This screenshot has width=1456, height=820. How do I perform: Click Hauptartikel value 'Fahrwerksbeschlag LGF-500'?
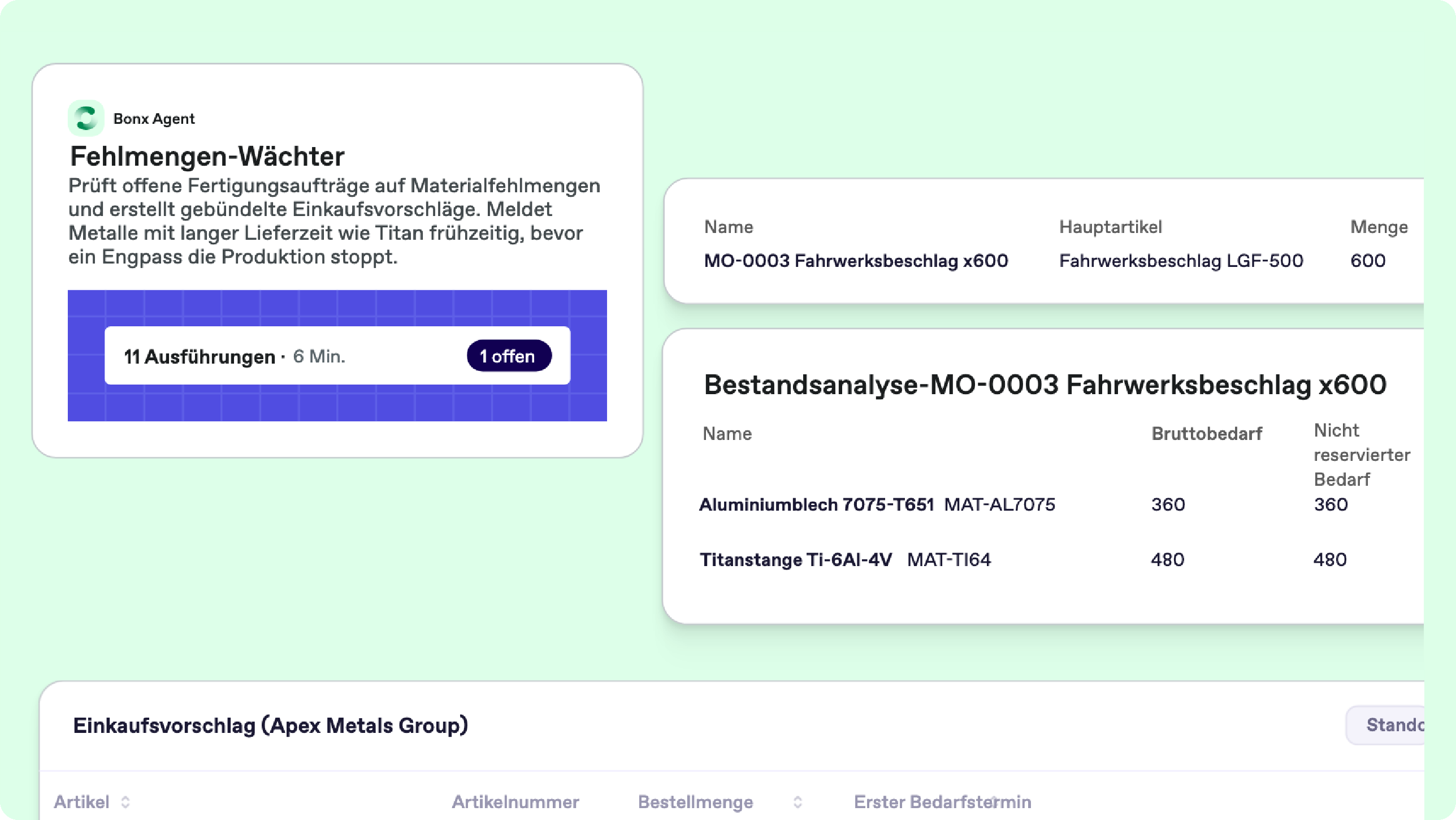[x=1181, y=261]
